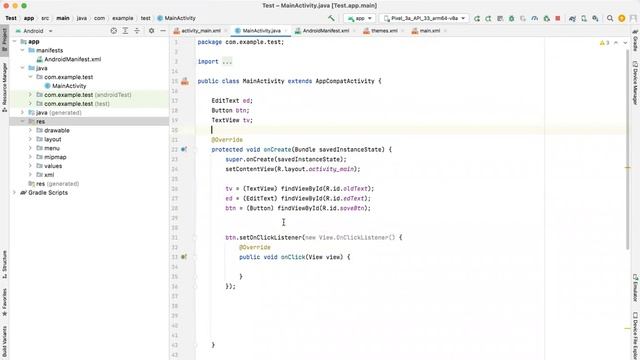The height and width of the screenshot is (360, 640).
Task: Open the Pixel_3a_API_33 device dropdown
Action: [424, 18]
